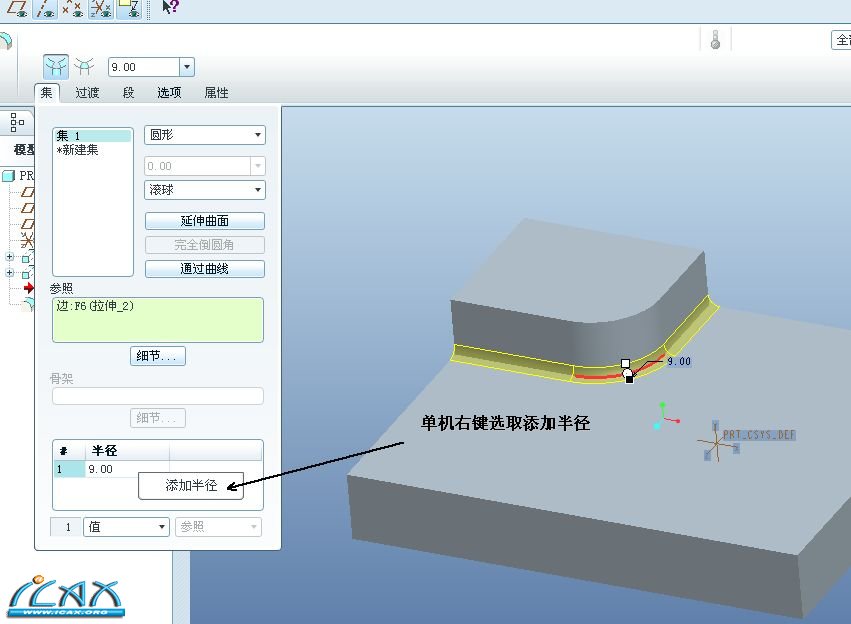851x624 pixels.
Task: Toggle datum point display
Action: 72,9
